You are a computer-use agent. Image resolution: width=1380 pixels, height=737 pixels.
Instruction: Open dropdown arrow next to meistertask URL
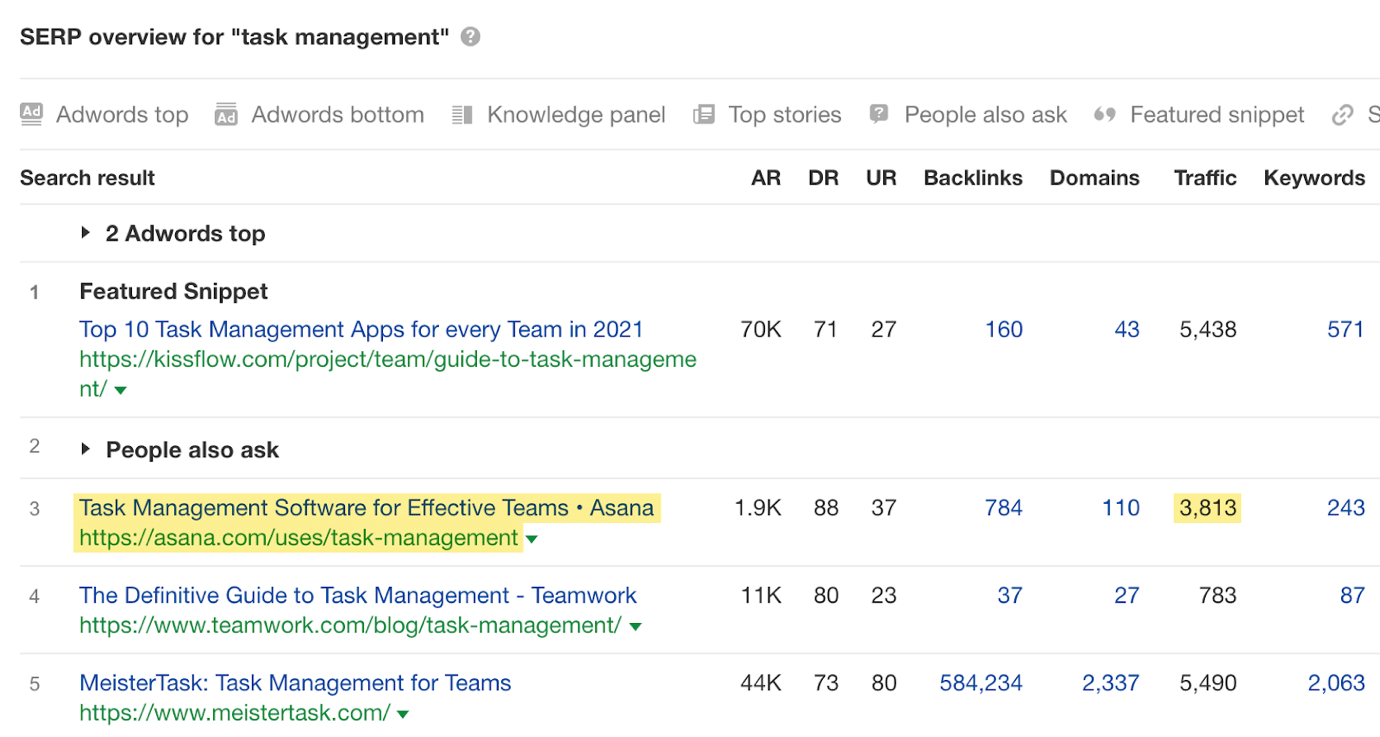click(x=403, y=714)
